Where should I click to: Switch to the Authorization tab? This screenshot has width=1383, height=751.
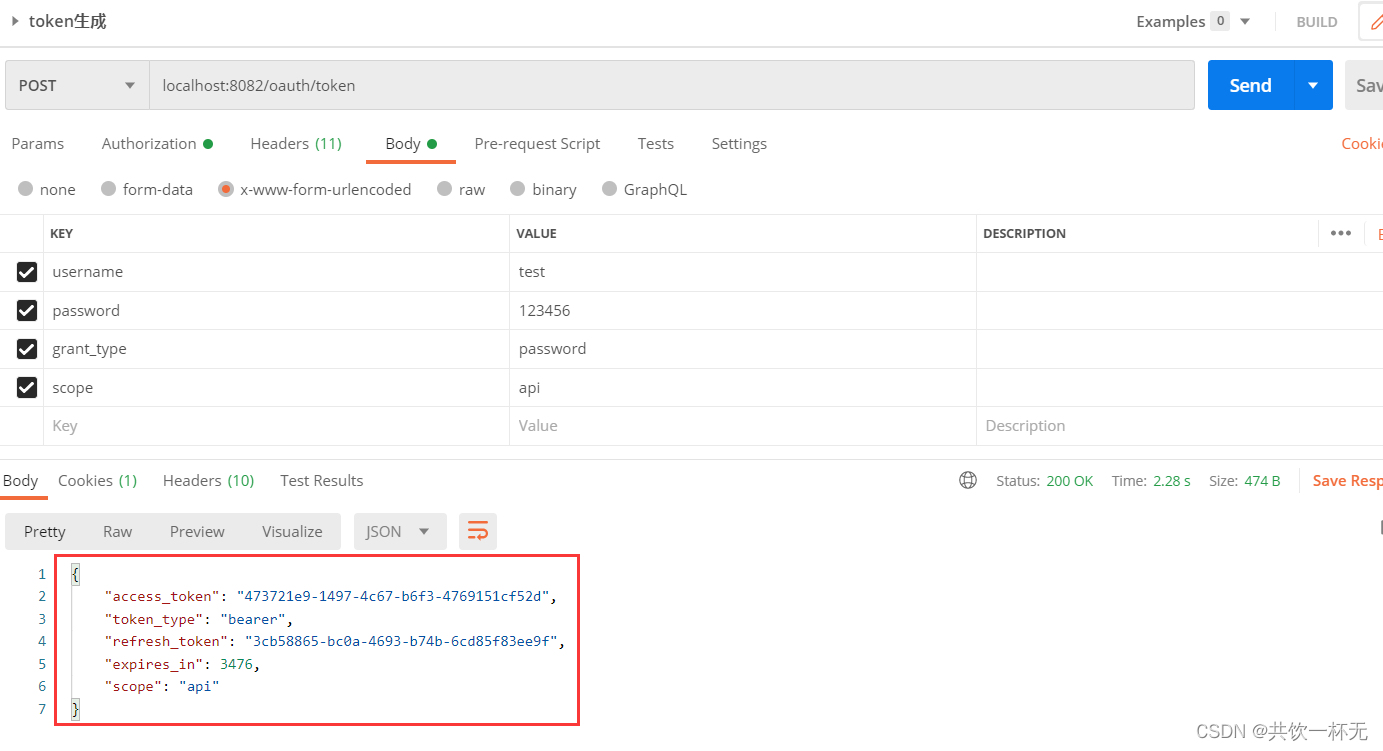point(157,144)
